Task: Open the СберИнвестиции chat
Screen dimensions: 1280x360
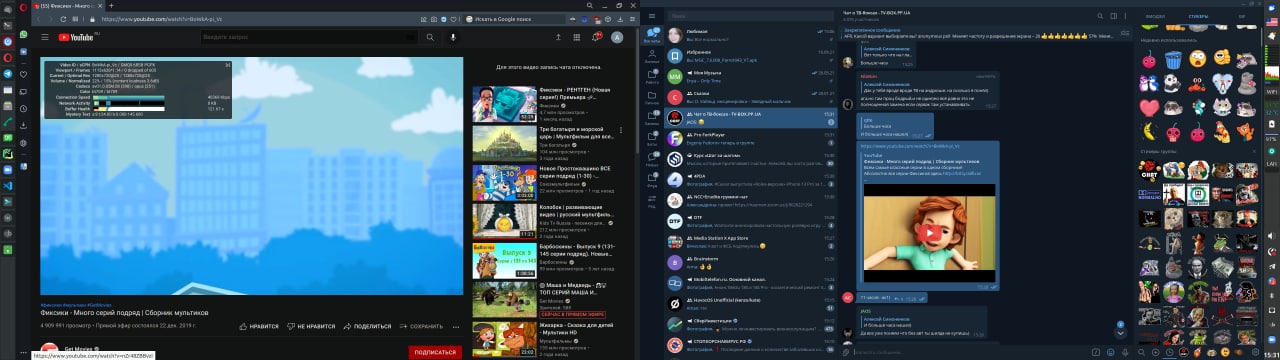Action: click(751, 325)
